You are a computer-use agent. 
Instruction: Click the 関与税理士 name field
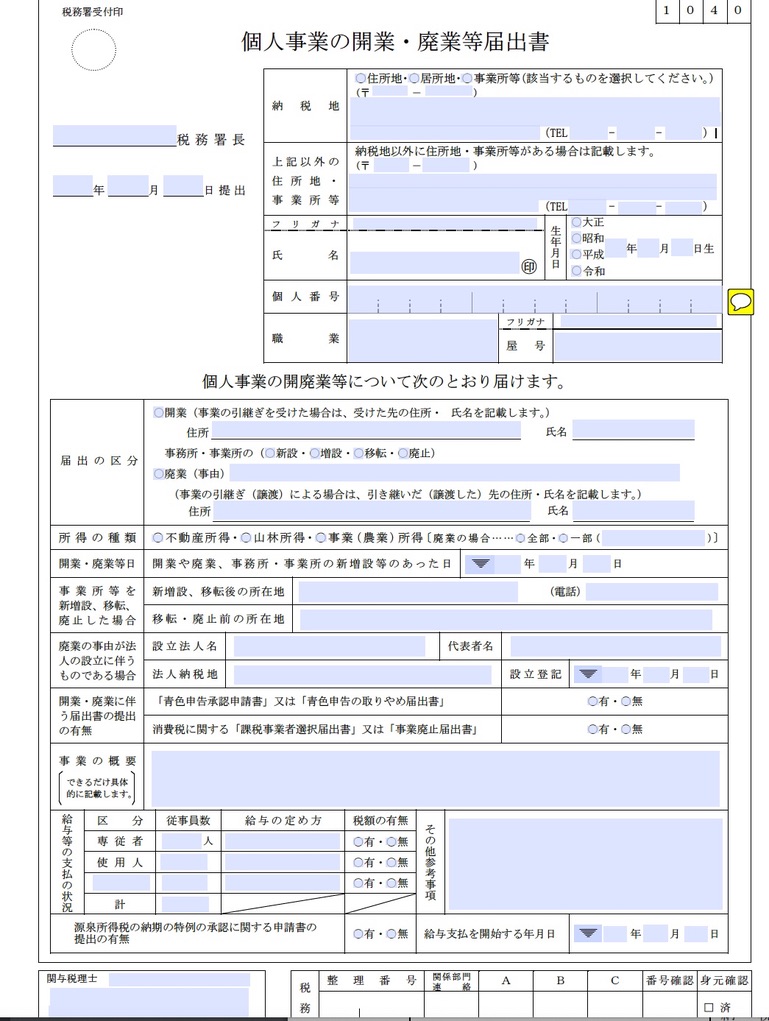[179, 980]
